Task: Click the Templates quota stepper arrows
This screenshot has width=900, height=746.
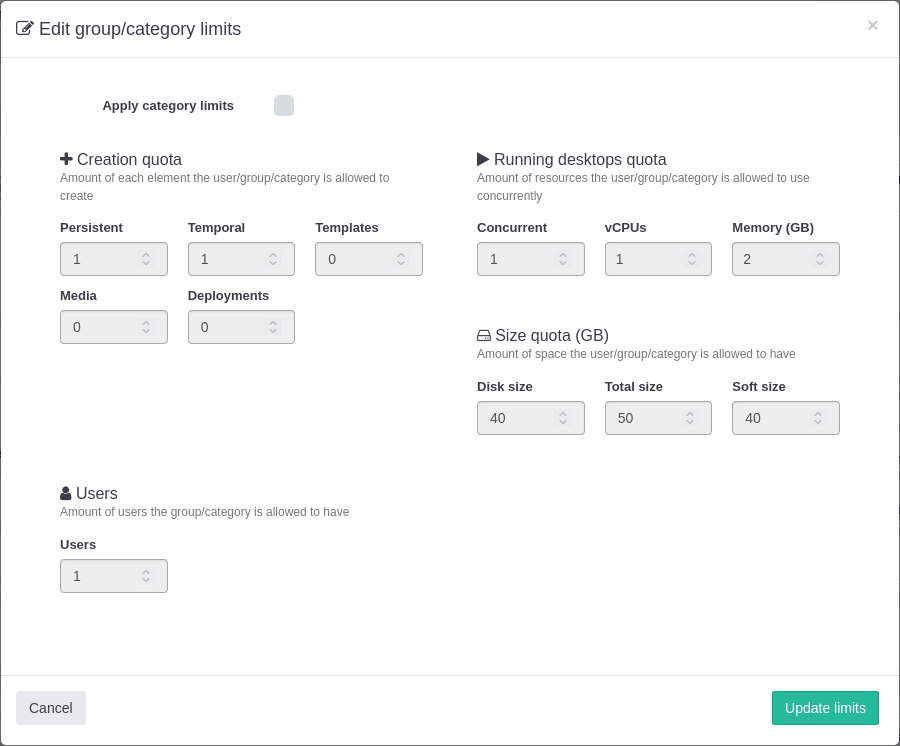Action: [x=401, y=259]
